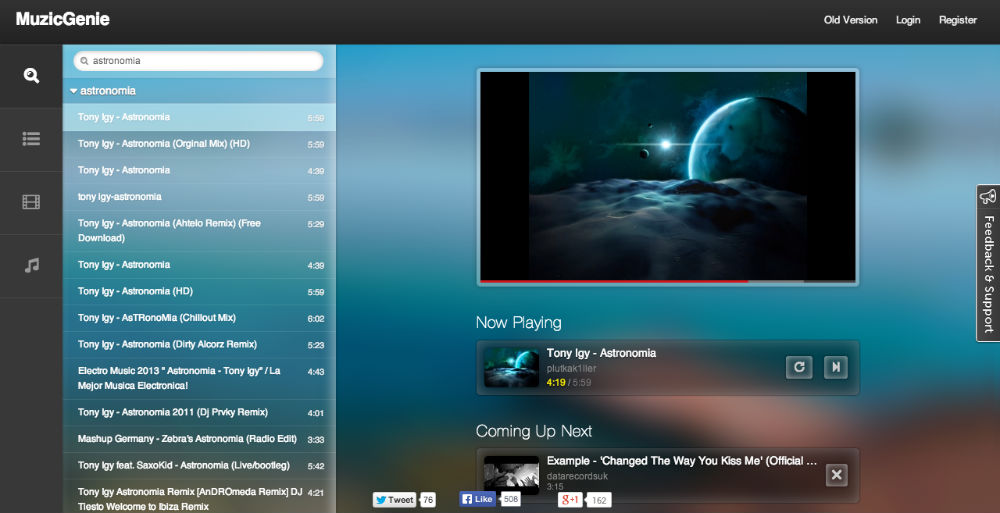Viewport: 1000px width, 513px height.
Task: Select 'tony igy-astronomia' lowercase result
Action: 199,197
